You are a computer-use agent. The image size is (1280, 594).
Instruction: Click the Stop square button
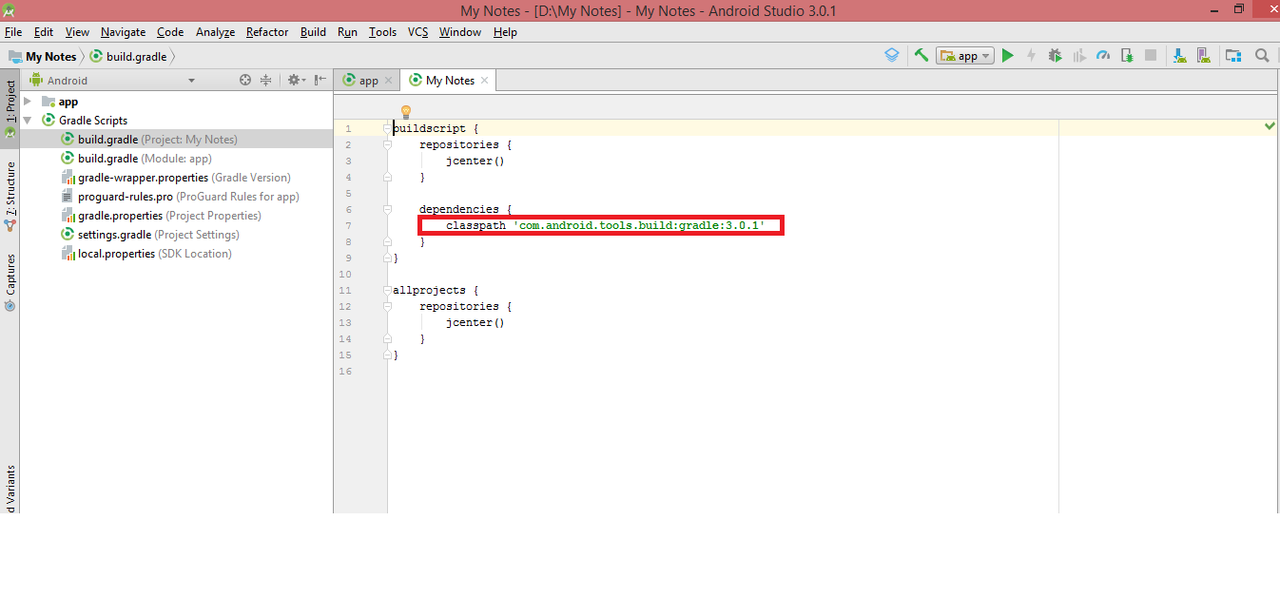click(1151, 56)
